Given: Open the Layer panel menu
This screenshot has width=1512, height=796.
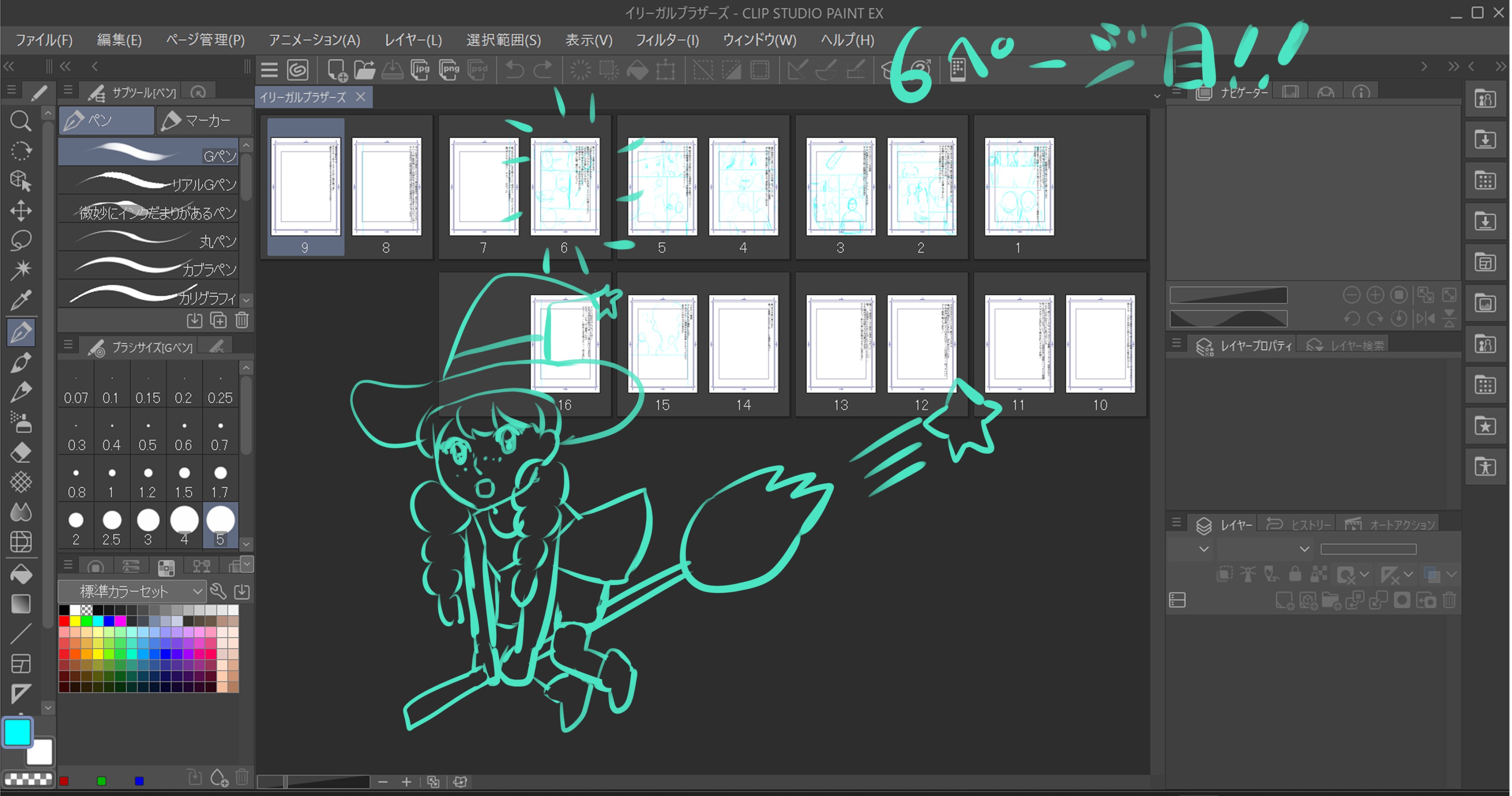Looking at the screenshot, I should click(1176, 522).
